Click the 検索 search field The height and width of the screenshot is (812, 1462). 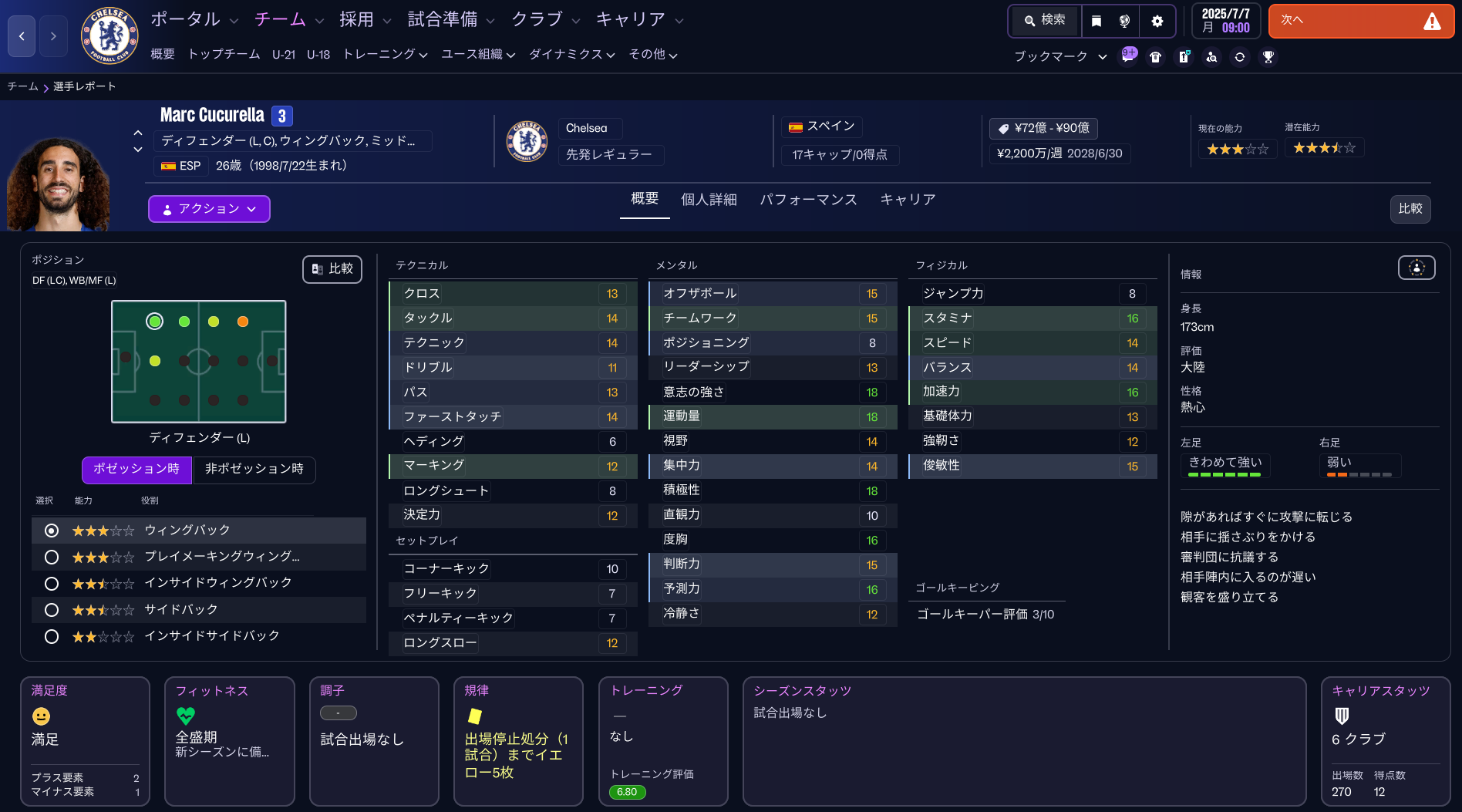tap(1045, 21)
